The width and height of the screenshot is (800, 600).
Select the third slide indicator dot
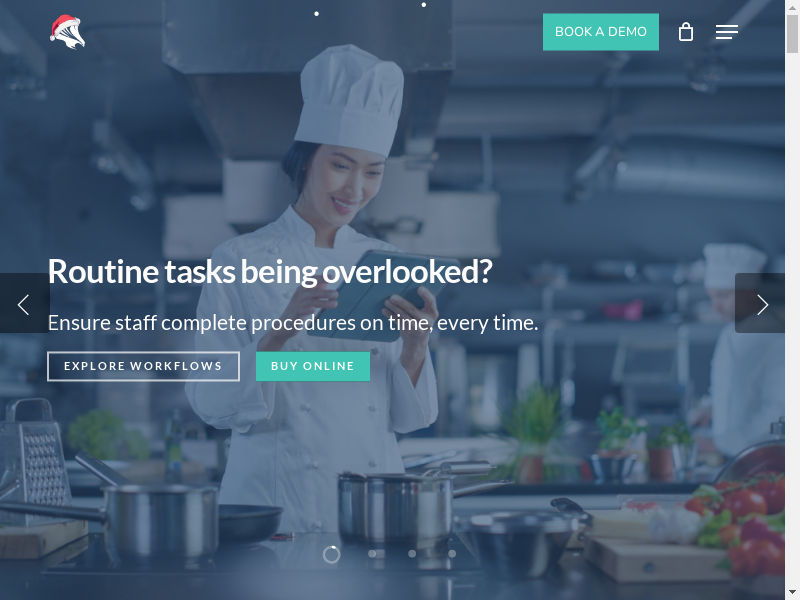[x=412, y=554]
